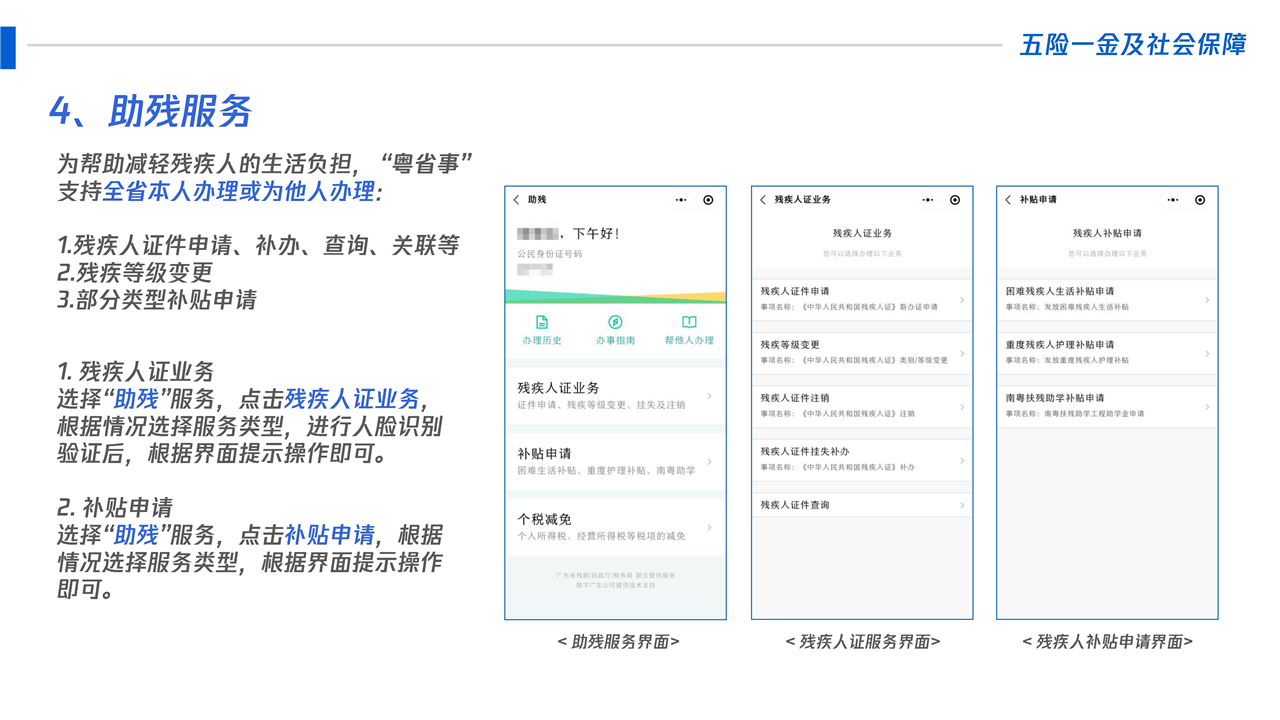Tap close circle icon in 补贴申请 screen
1280x720 pixels.
tap(1200, 200)
